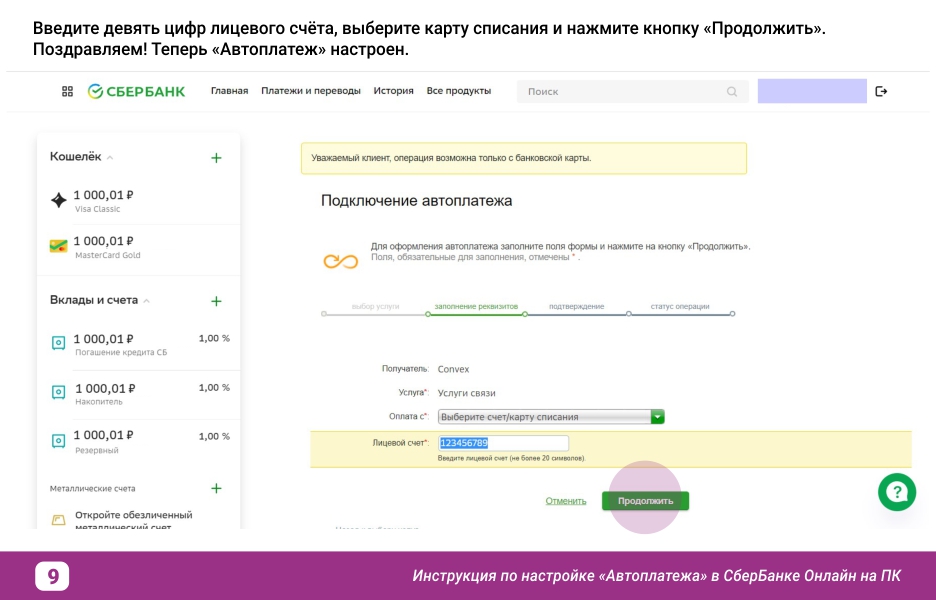Click the Convex recipient value
936x600 pixels.
tap(453, 369)
